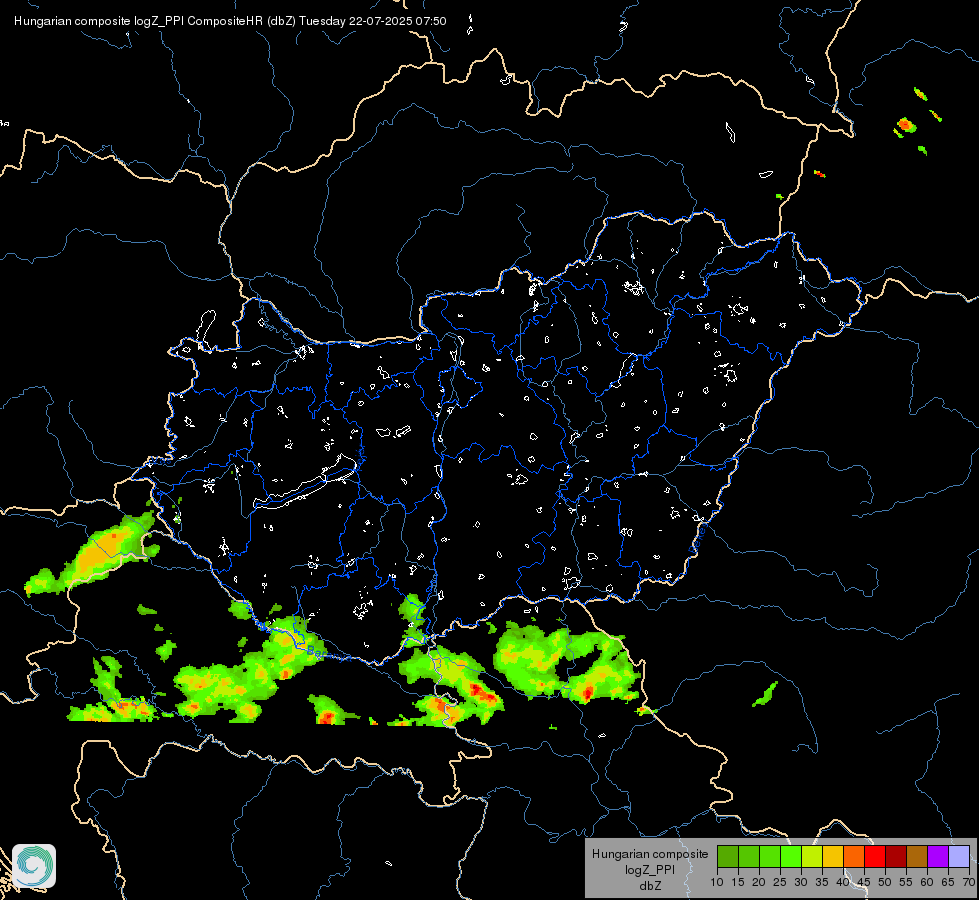The height and width of the screenshot is (900, 979).
Task: Select the 10–15 dBZ dark green swatch
Action: pos(727,856)
